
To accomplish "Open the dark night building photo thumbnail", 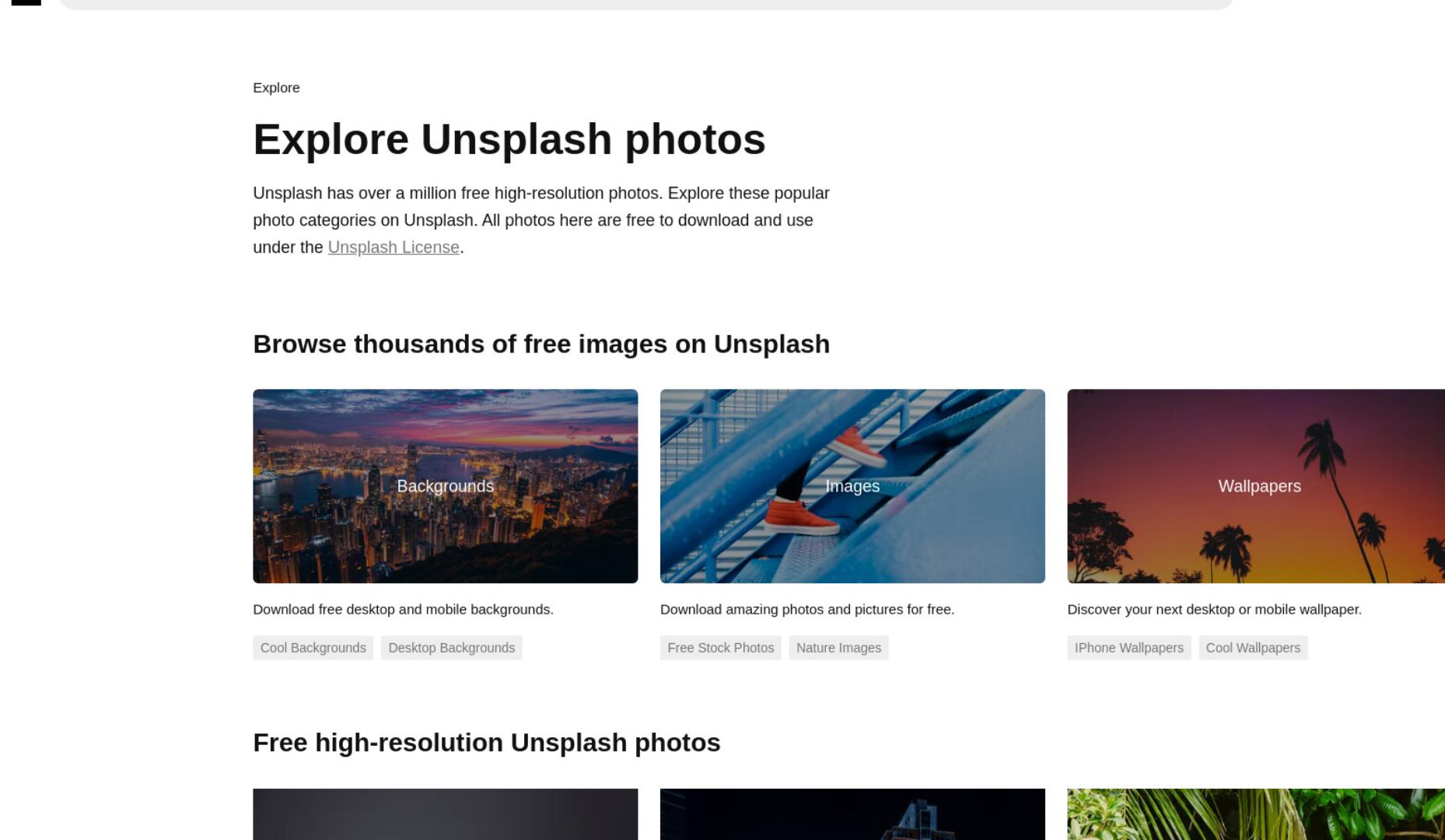I will [x=852, y=814].
